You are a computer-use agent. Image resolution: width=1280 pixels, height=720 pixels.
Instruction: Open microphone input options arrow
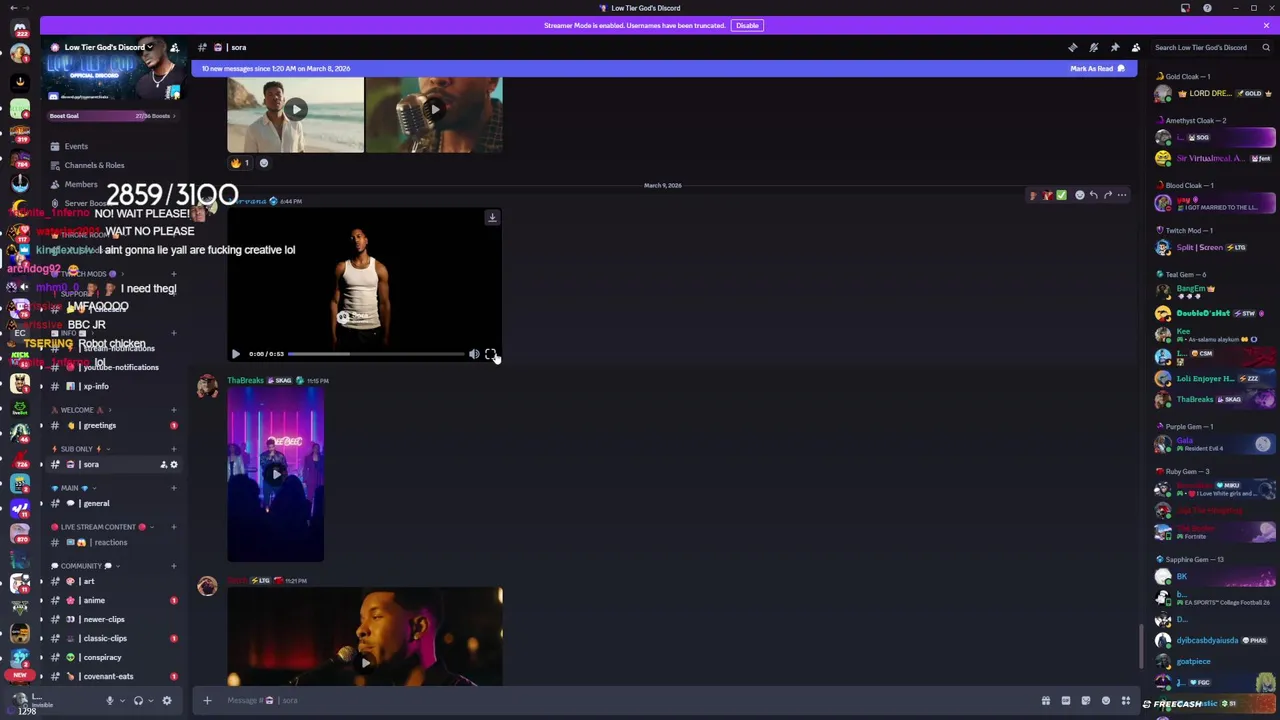(122, 701)
